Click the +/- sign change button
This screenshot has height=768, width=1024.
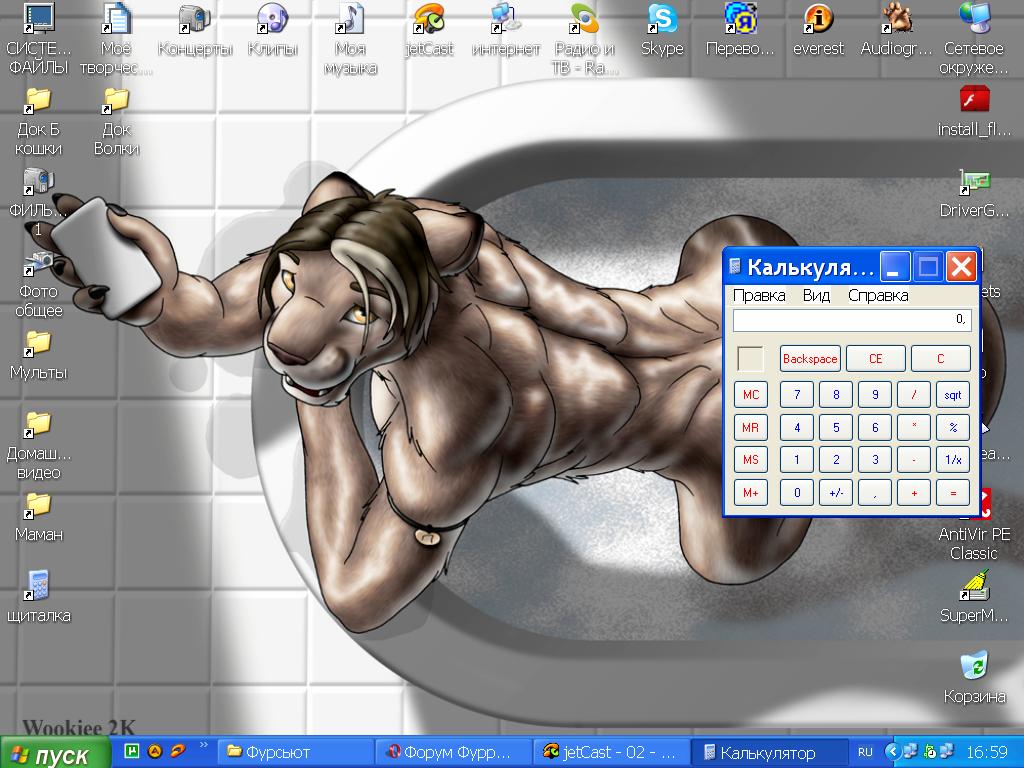coord(836,492)
